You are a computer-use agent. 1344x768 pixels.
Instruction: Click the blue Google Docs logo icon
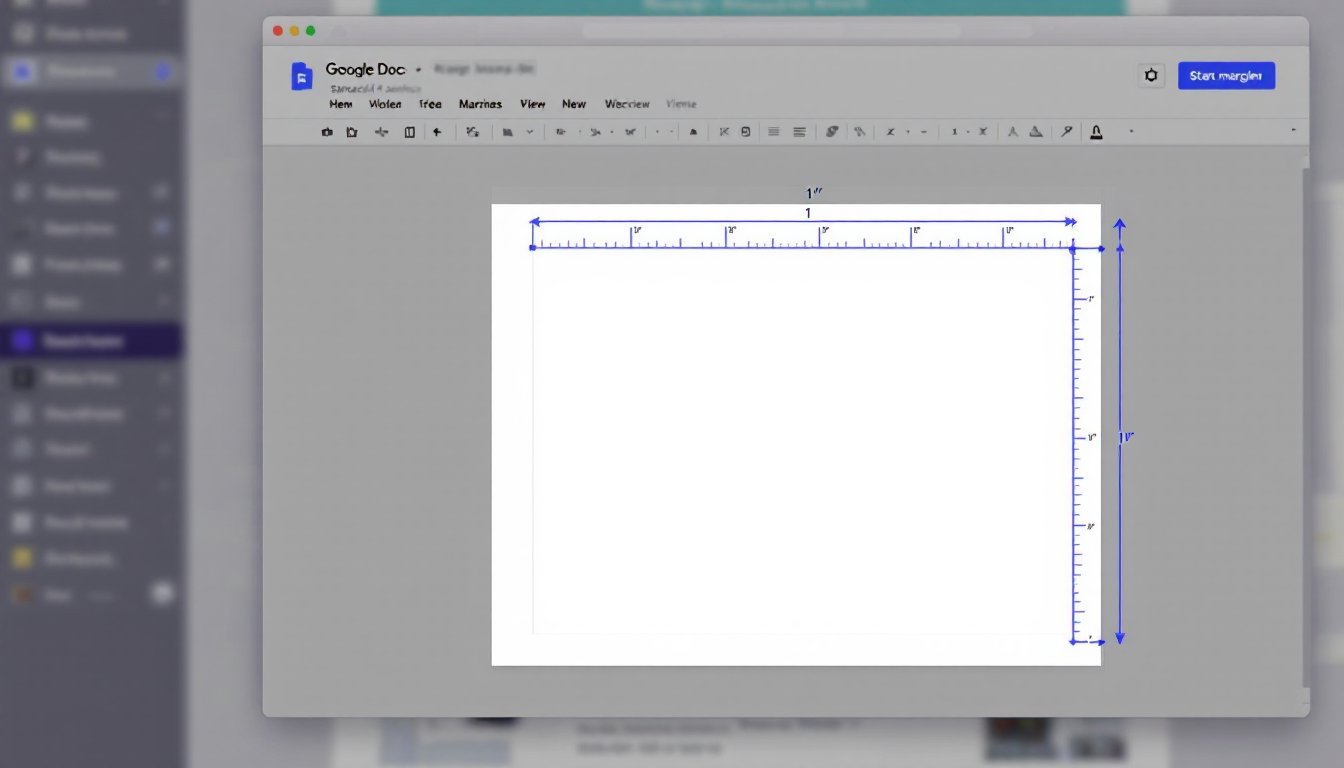(301, 76)
